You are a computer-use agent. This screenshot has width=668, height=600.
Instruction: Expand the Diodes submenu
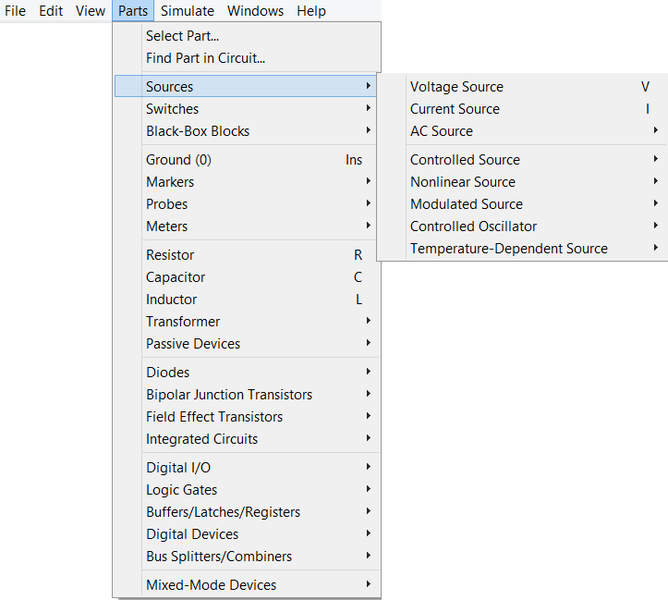(x=167, y=372)
